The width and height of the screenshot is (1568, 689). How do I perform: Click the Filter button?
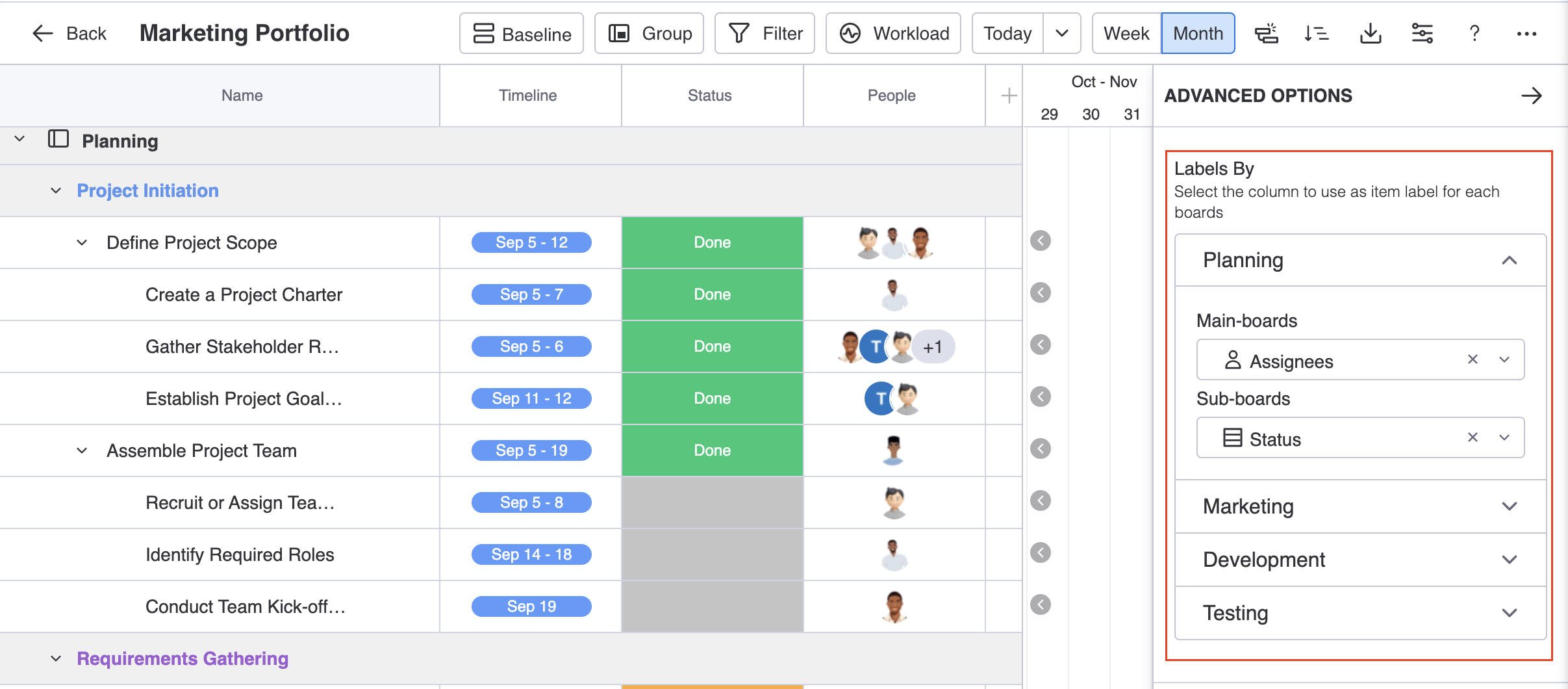click(765, 33)
